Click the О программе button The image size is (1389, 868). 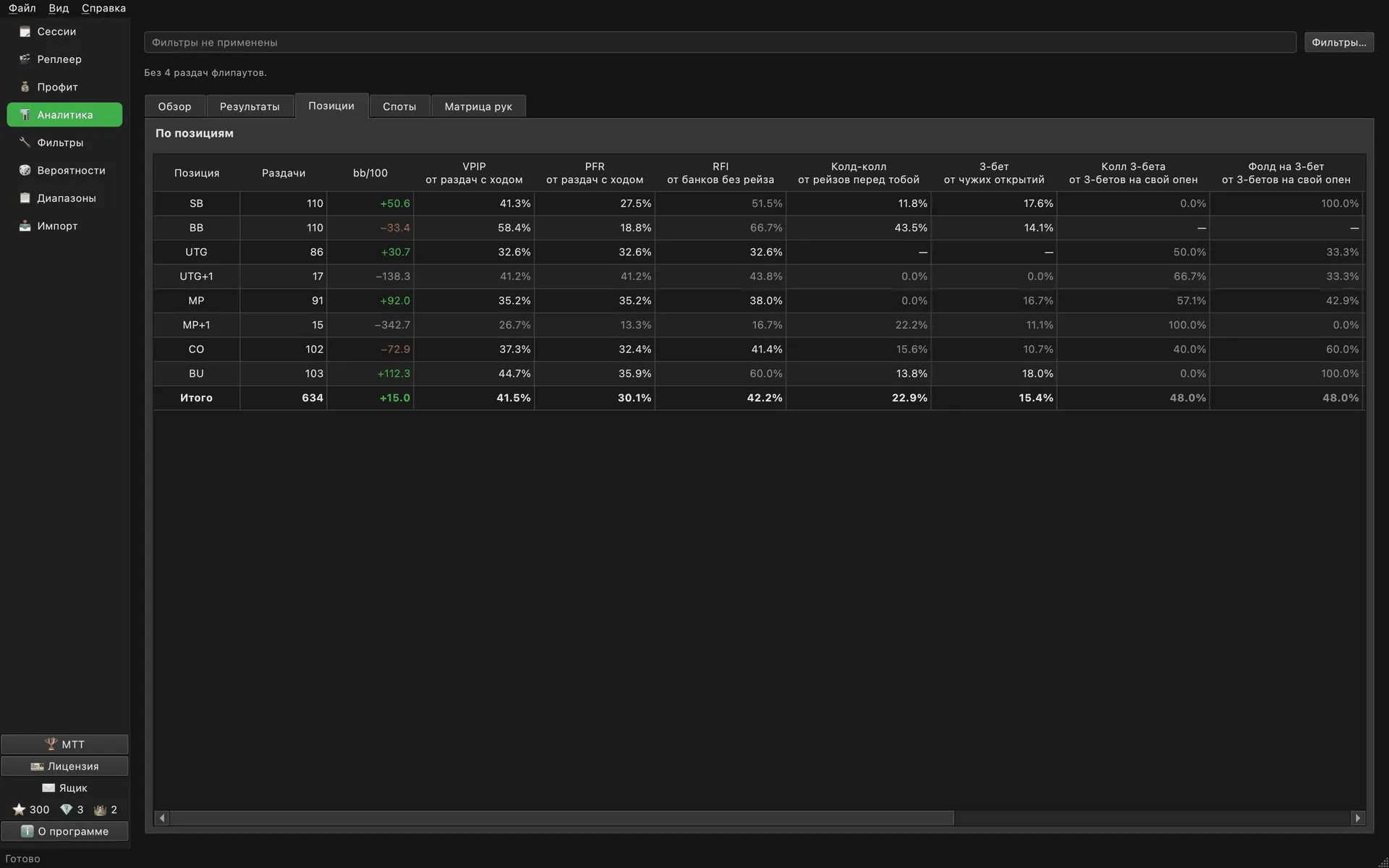64,831
